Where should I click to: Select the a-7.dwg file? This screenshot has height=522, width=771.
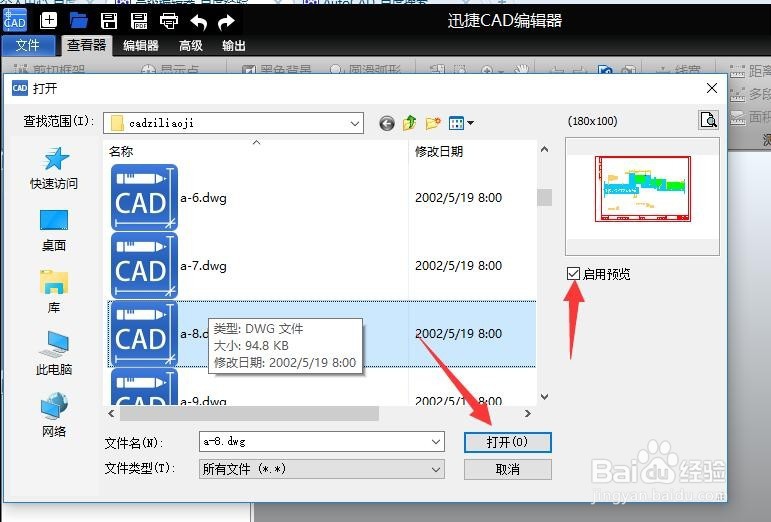tap(204, 266)
